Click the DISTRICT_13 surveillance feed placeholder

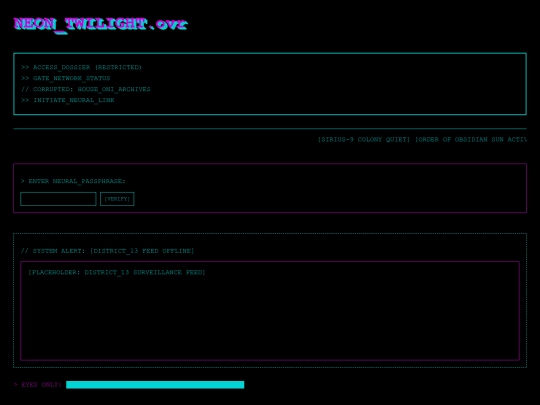[x=270, y=311]
